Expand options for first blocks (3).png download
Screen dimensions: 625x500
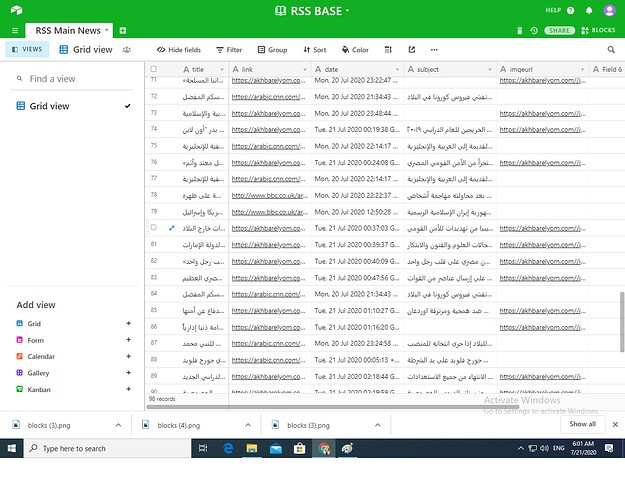tap(118, 425)
